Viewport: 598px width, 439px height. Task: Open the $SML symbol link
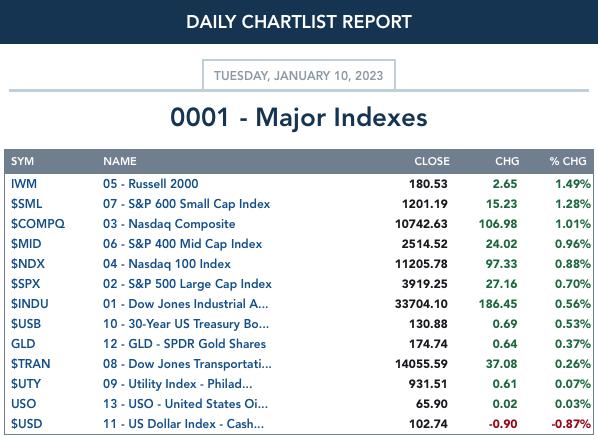26,204
